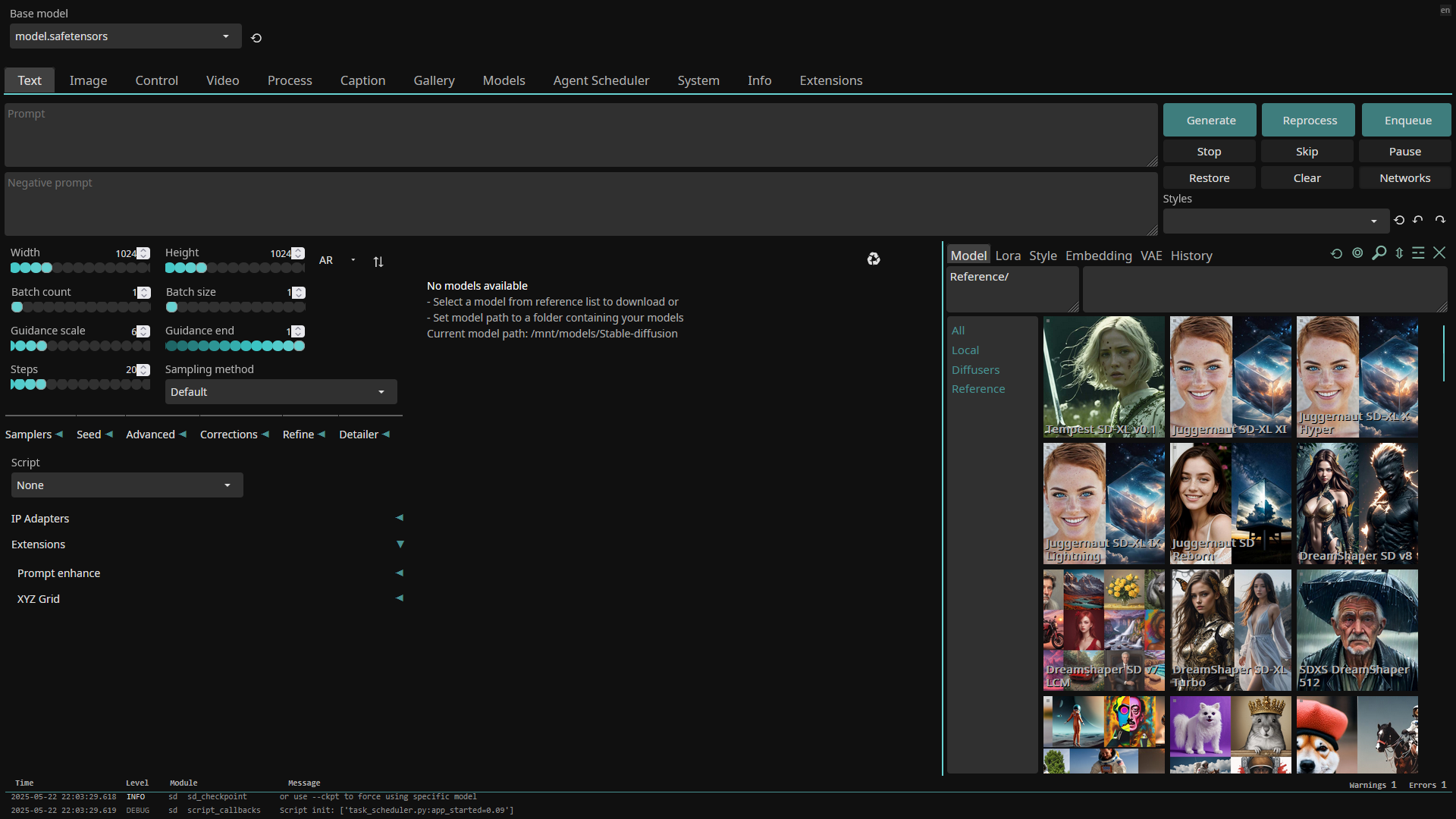Click the sort arrows icon in networks panel
Screen dimensions: 1456x819
coord(1399,253)
